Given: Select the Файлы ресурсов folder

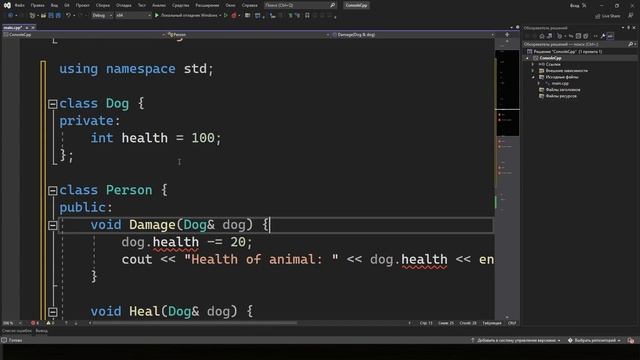Looking at the screenshot, I should (x=558, y=96).
